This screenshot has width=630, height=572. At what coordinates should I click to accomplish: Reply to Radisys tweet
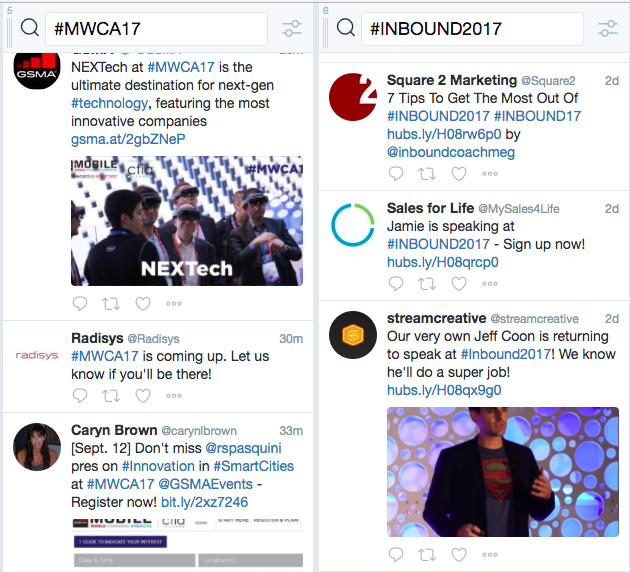80,395
